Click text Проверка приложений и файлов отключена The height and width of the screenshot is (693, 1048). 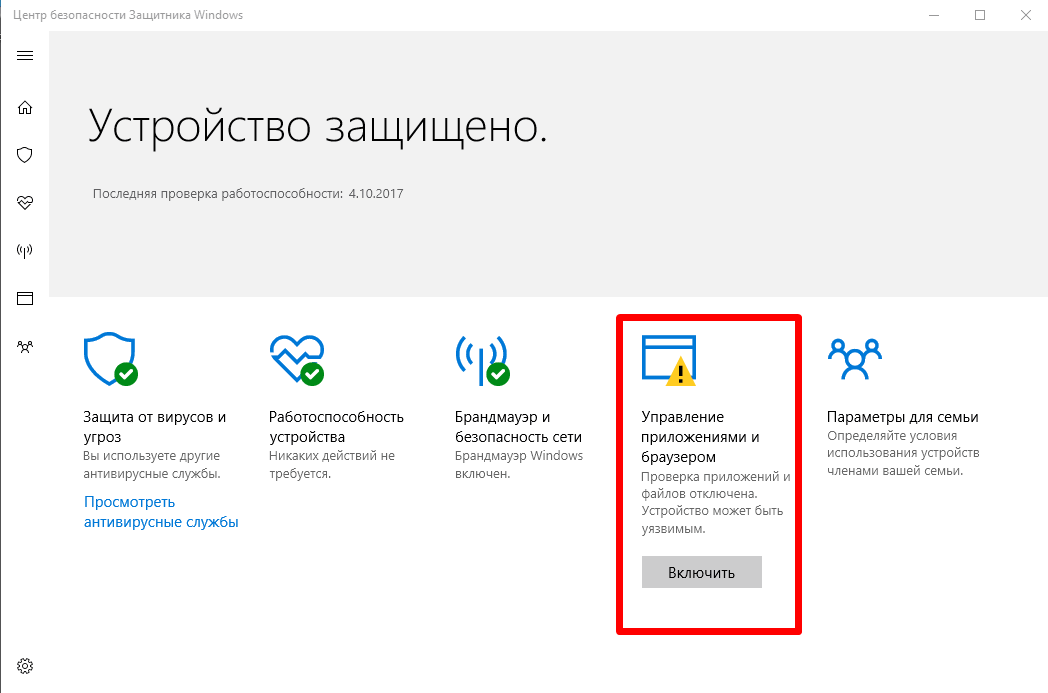(x=715, y=485)
